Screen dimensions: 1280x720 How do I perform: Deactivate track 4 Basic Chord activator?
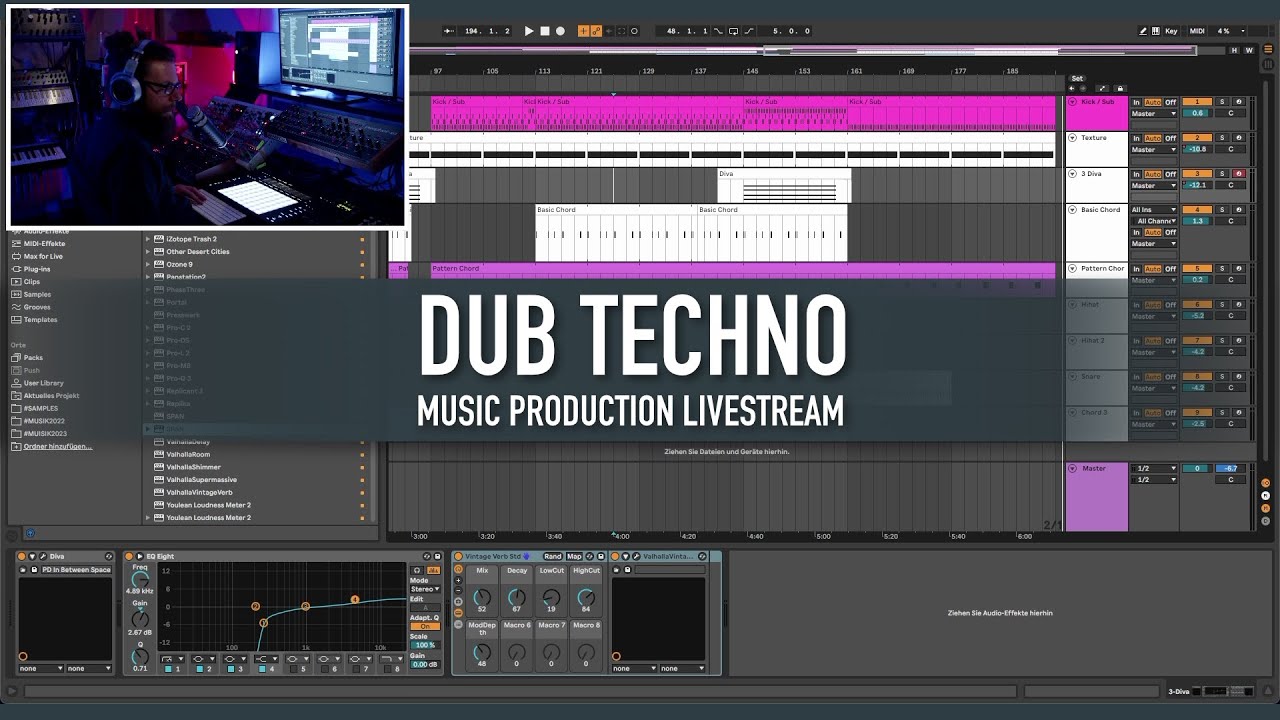(1196, 210)
